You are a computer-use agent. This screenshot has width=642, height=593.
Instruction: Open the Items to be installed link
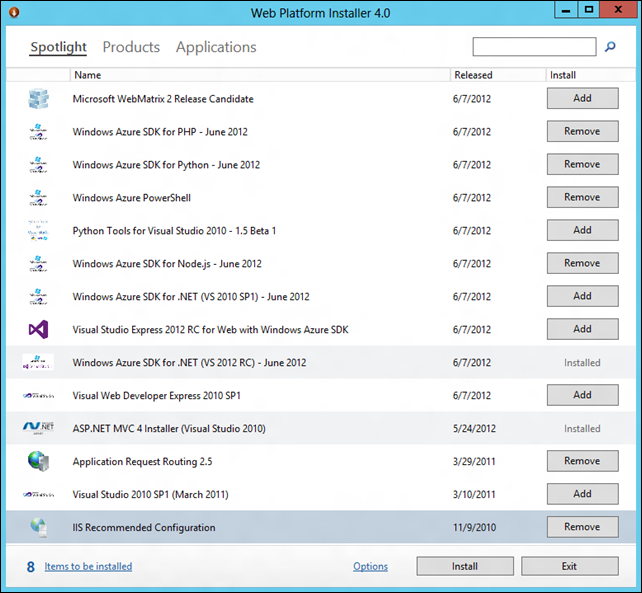88,566
